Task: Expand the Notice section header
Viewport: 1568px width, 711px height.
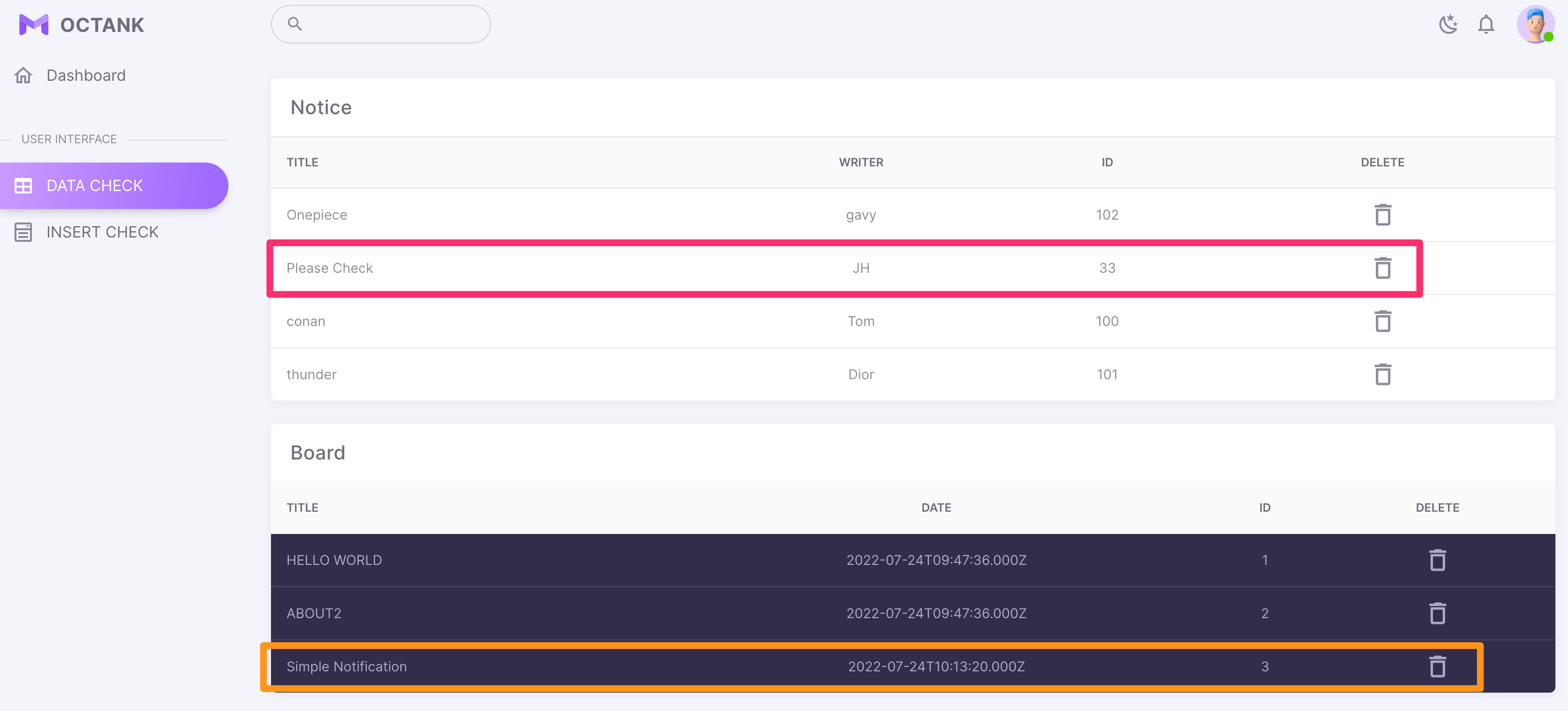Action: pos(321,107)
